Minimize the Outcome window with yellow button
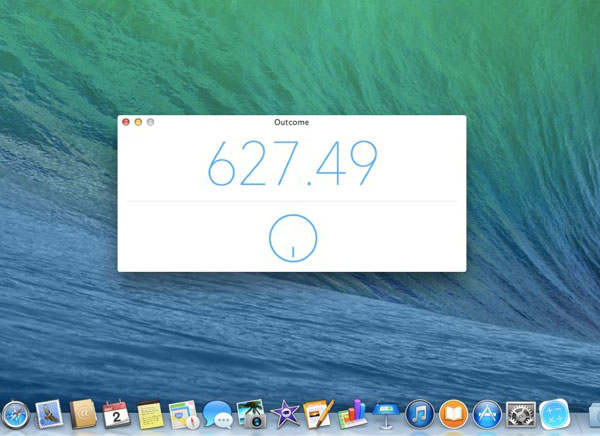The image size is (600, 436). pos(138,122)
